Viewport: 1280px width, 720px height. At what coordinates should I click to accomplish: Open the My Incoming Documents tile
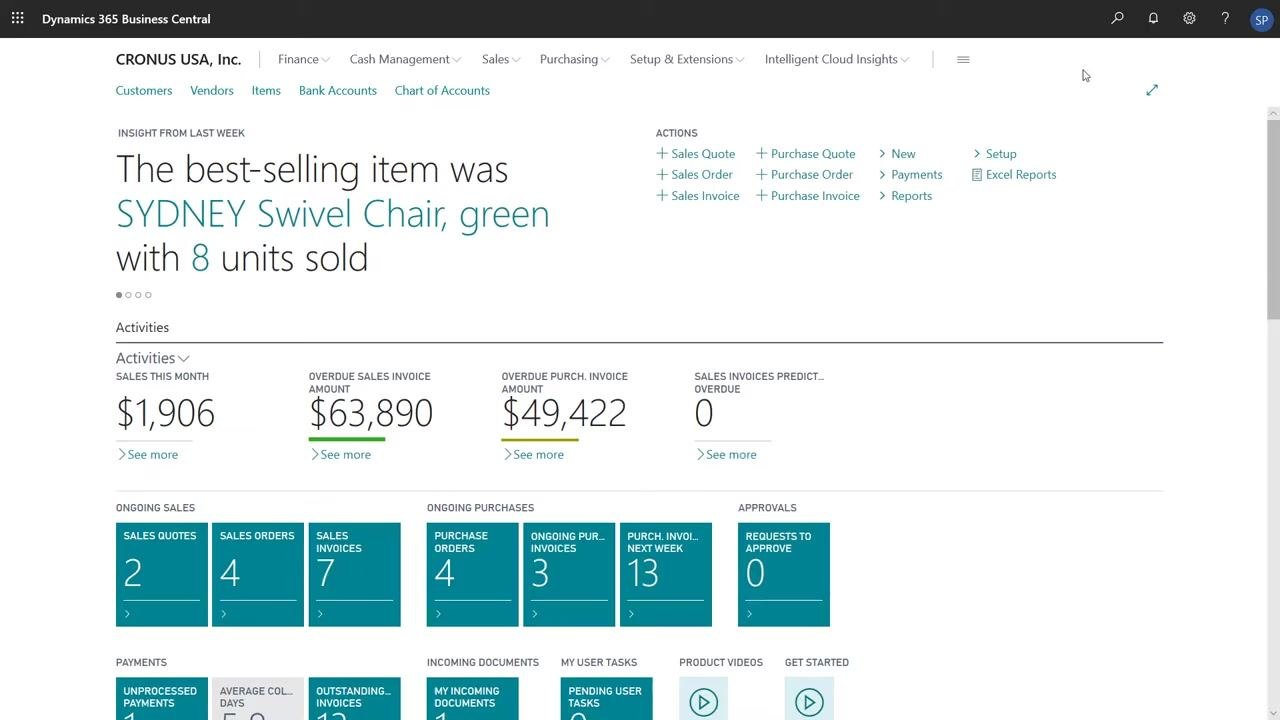473,699
